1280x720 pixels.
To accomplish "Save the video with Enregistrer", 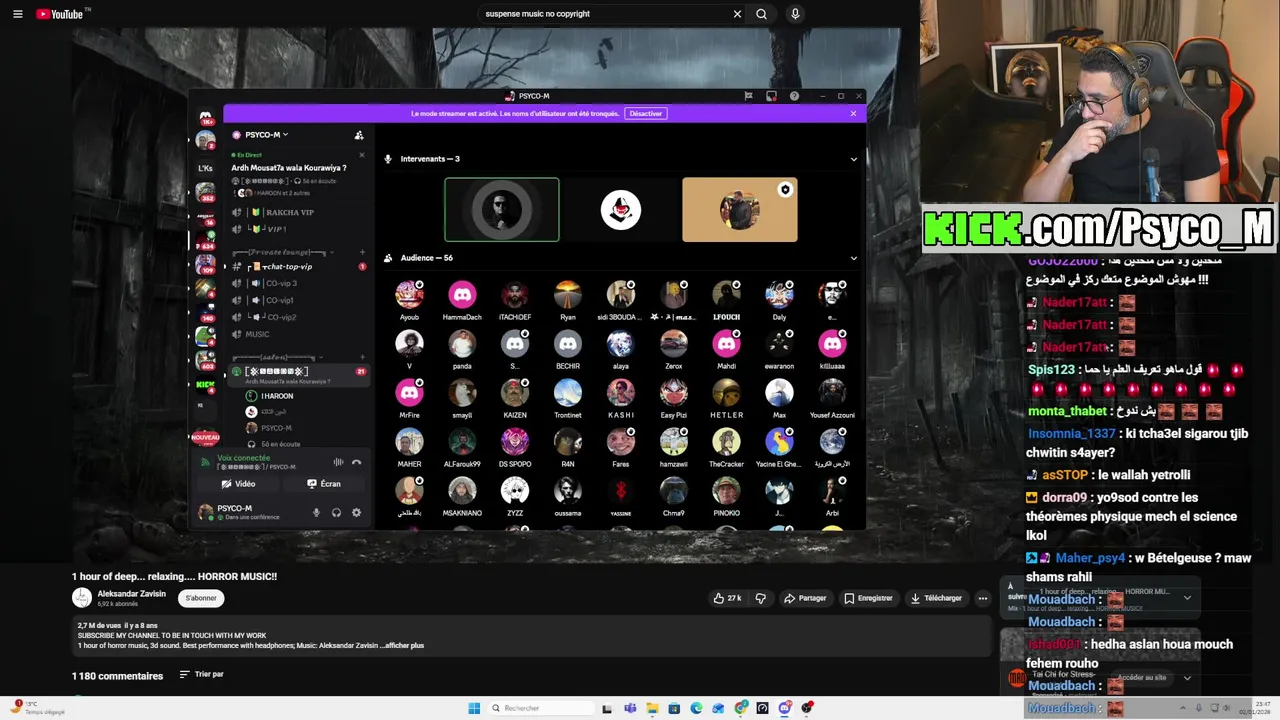I will click(868, 598).
